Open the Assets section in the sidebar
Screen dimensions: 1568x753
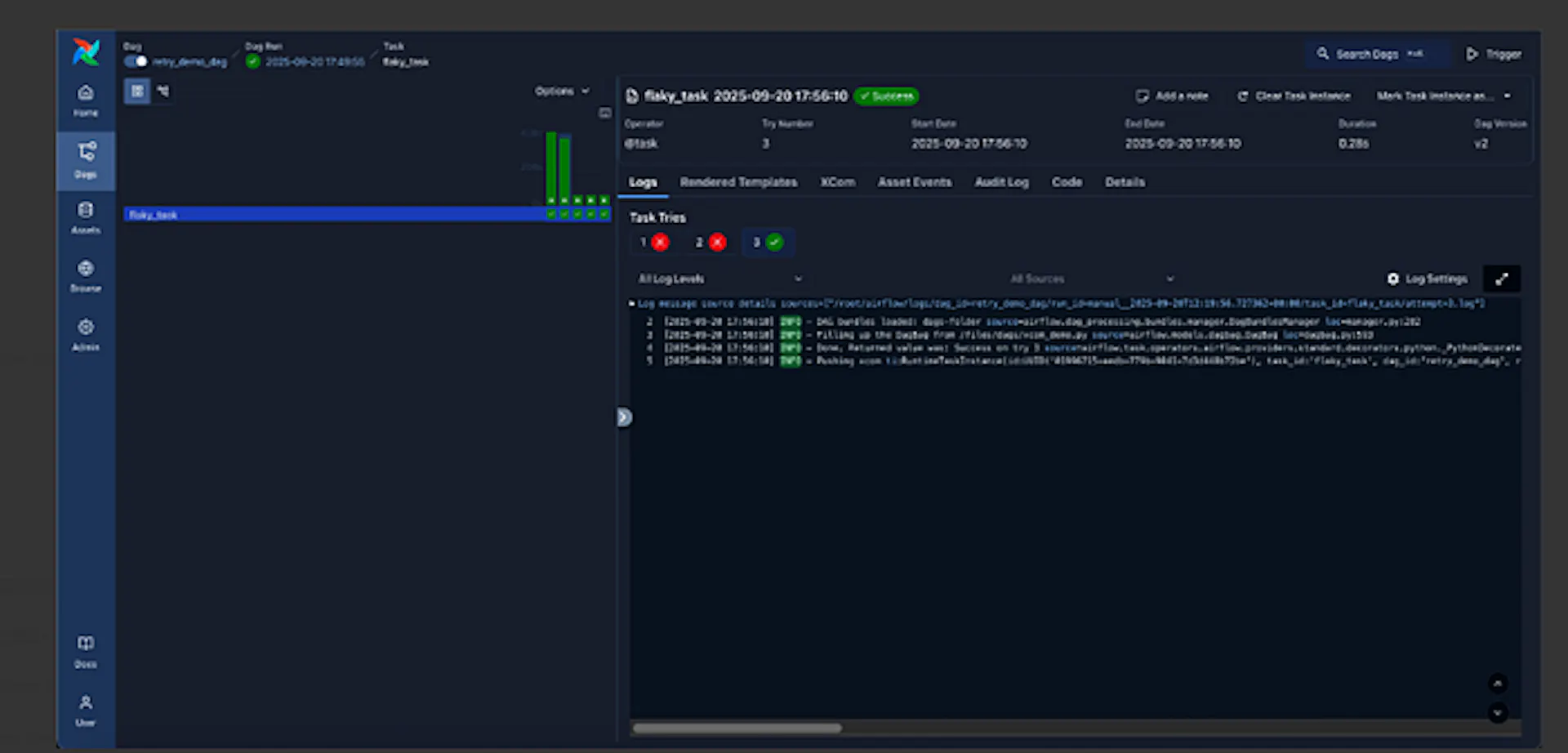click(86, 218)
